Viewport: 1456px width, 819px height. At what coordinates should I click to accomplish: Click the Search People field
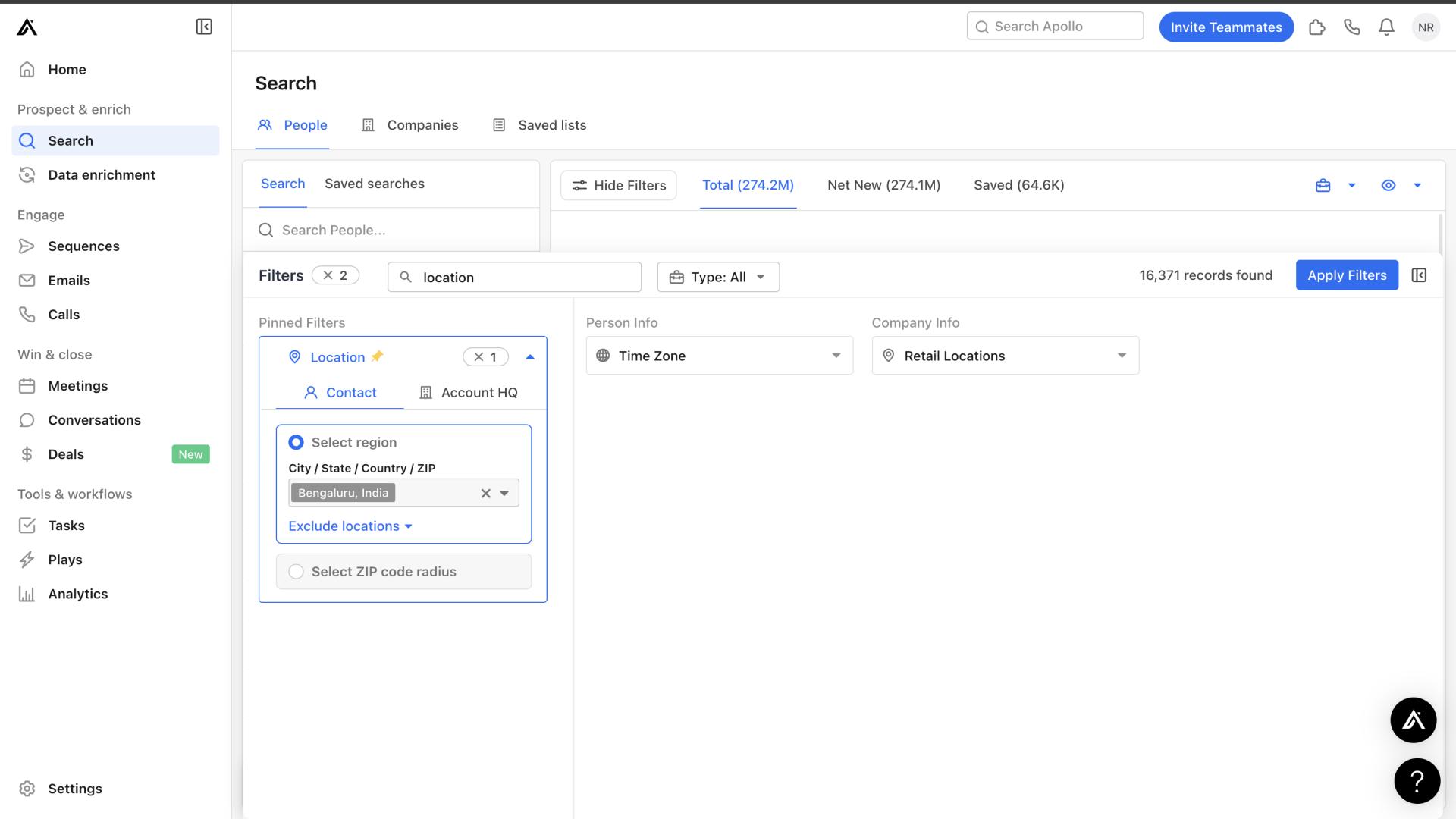391,231
